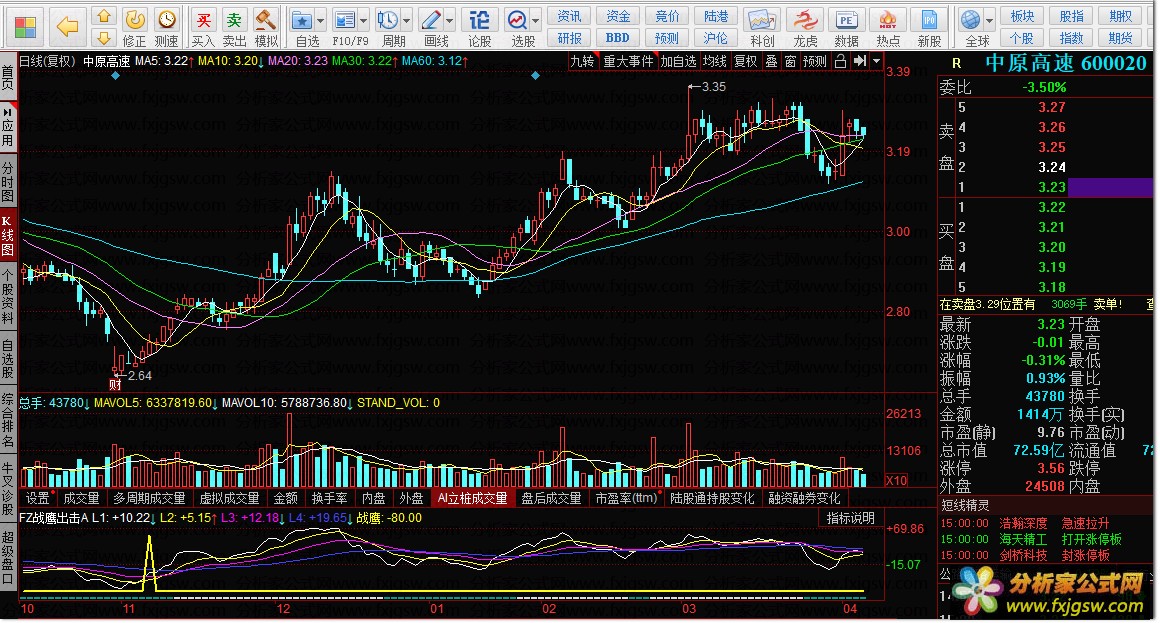The image size is (1160, 623).
Task: Expand the 周期 dropdown arrow
Action: coord(406,21)
